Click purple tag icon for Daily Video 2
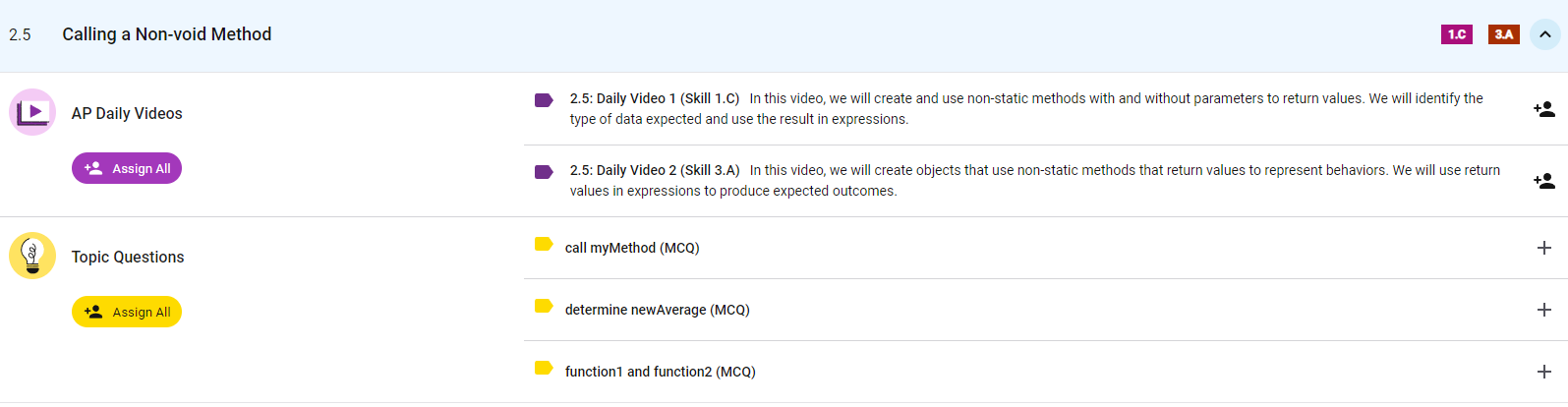Viewport: 1568px width, 407px height. 544,172
